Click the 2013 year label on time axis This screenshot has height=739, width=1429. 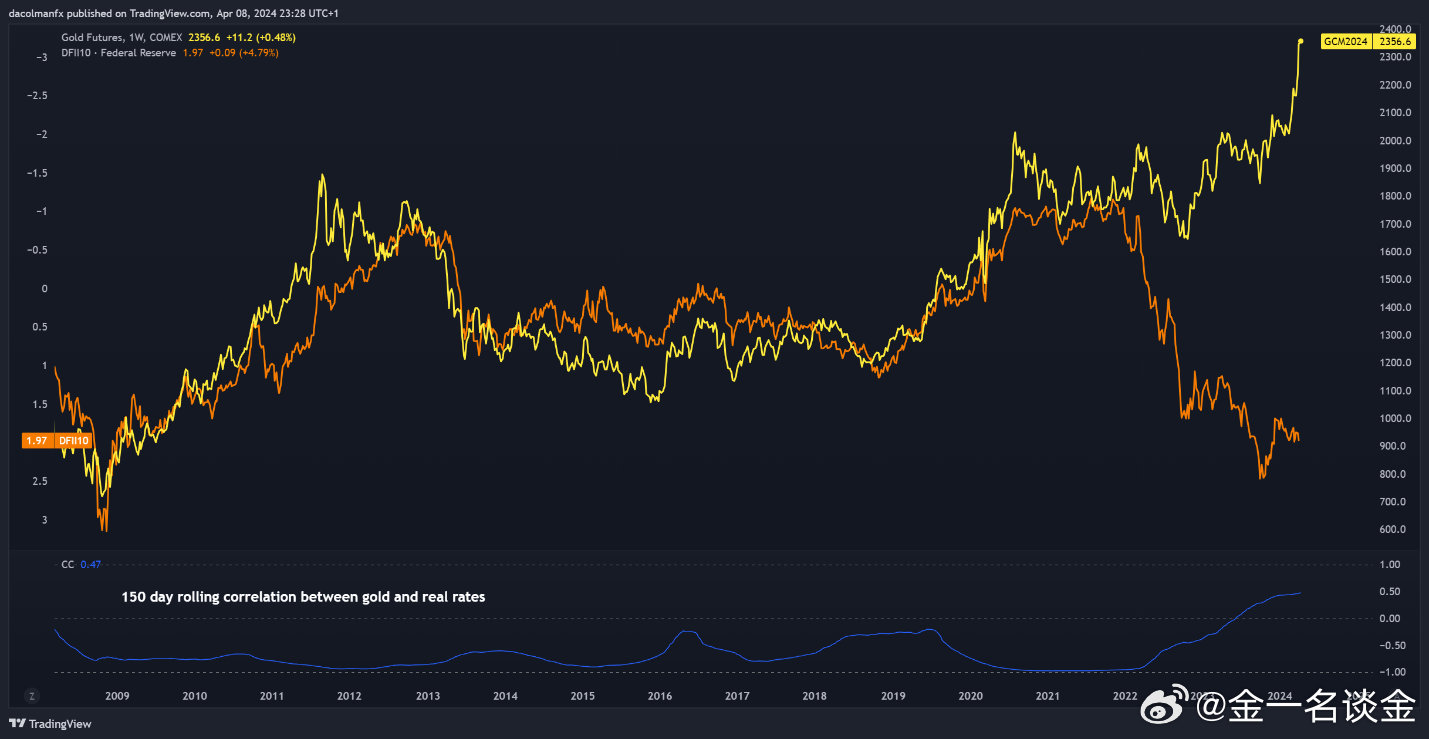(427, 695)
